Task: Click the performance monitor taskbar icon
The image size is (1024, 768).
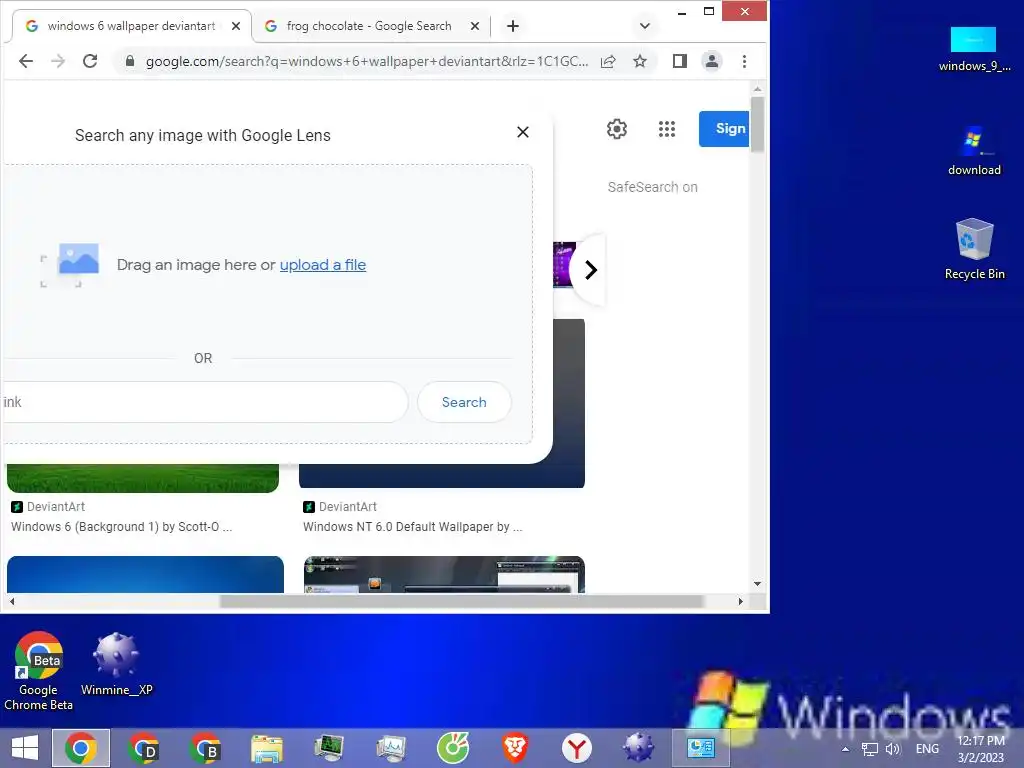Action: 391,748
